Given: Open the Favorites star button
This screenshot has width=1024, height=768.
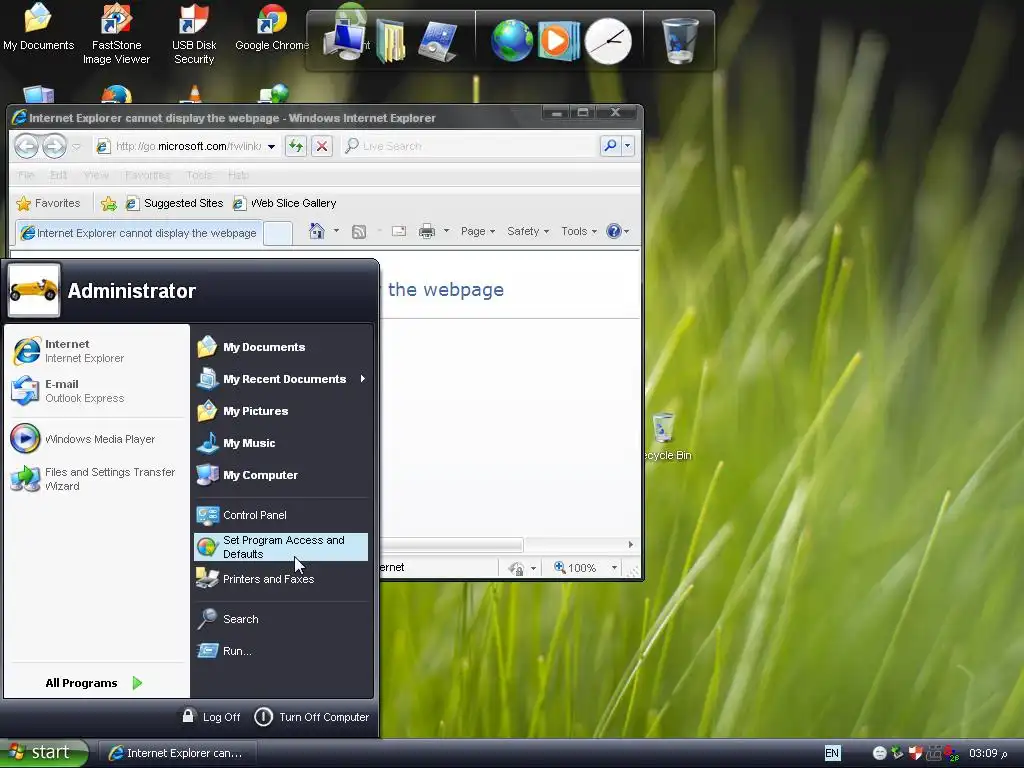Looking at the screenshot, I should click(x=48, y=203).
